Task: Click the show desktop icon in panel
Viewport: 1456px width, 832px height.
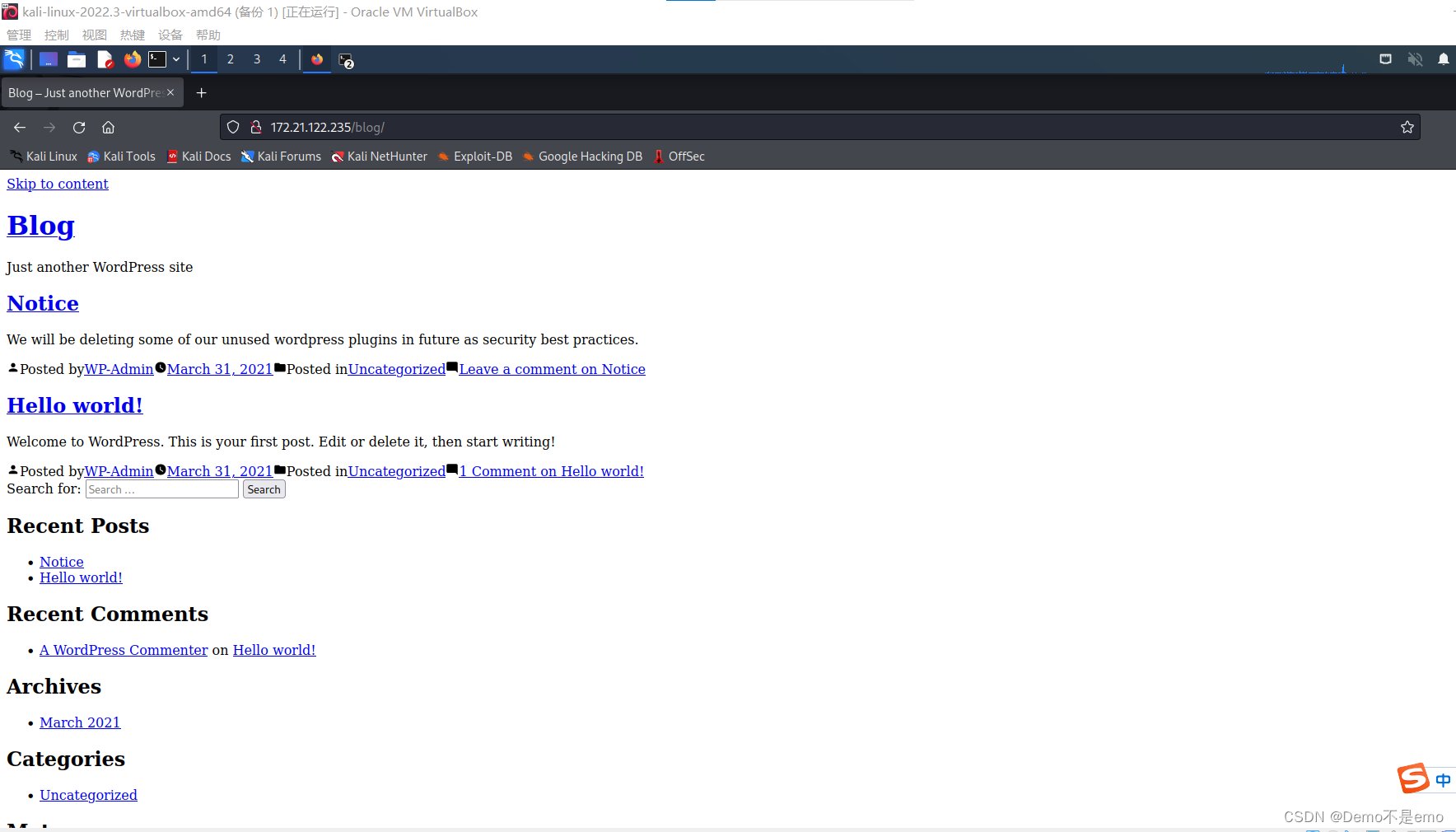Action: coord(49,59)
